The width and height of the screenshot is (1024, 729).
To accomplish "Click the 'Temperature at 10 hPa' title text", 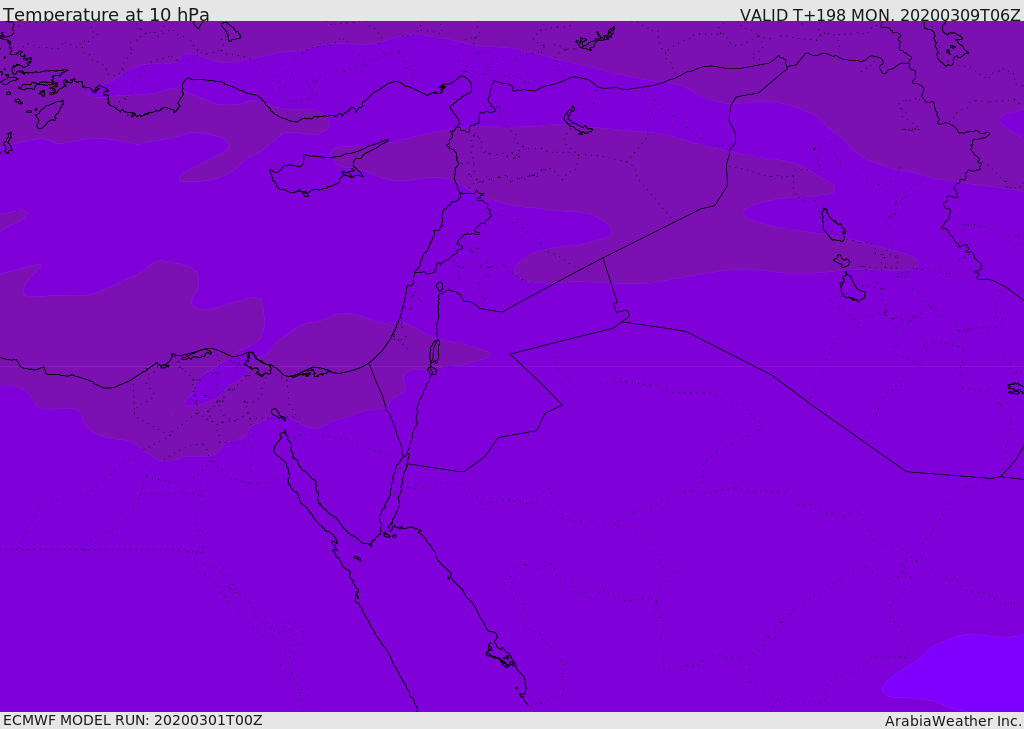I will pyautogui.click(x=106, y=14).
